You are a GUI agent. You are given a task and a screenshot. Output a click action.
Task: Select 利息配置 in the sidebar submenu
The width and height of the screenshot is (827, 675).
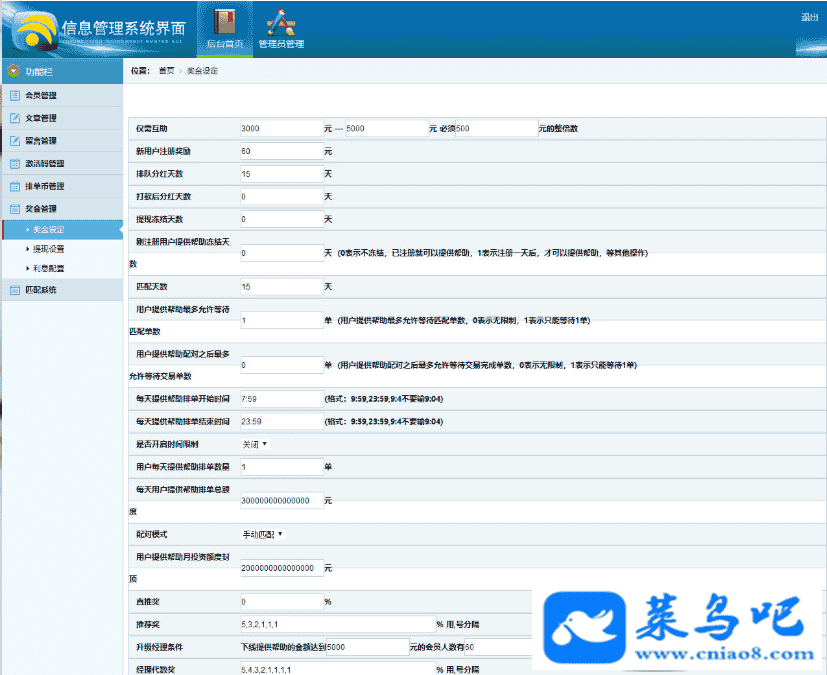pyautogui.click(x=48, y=268)
